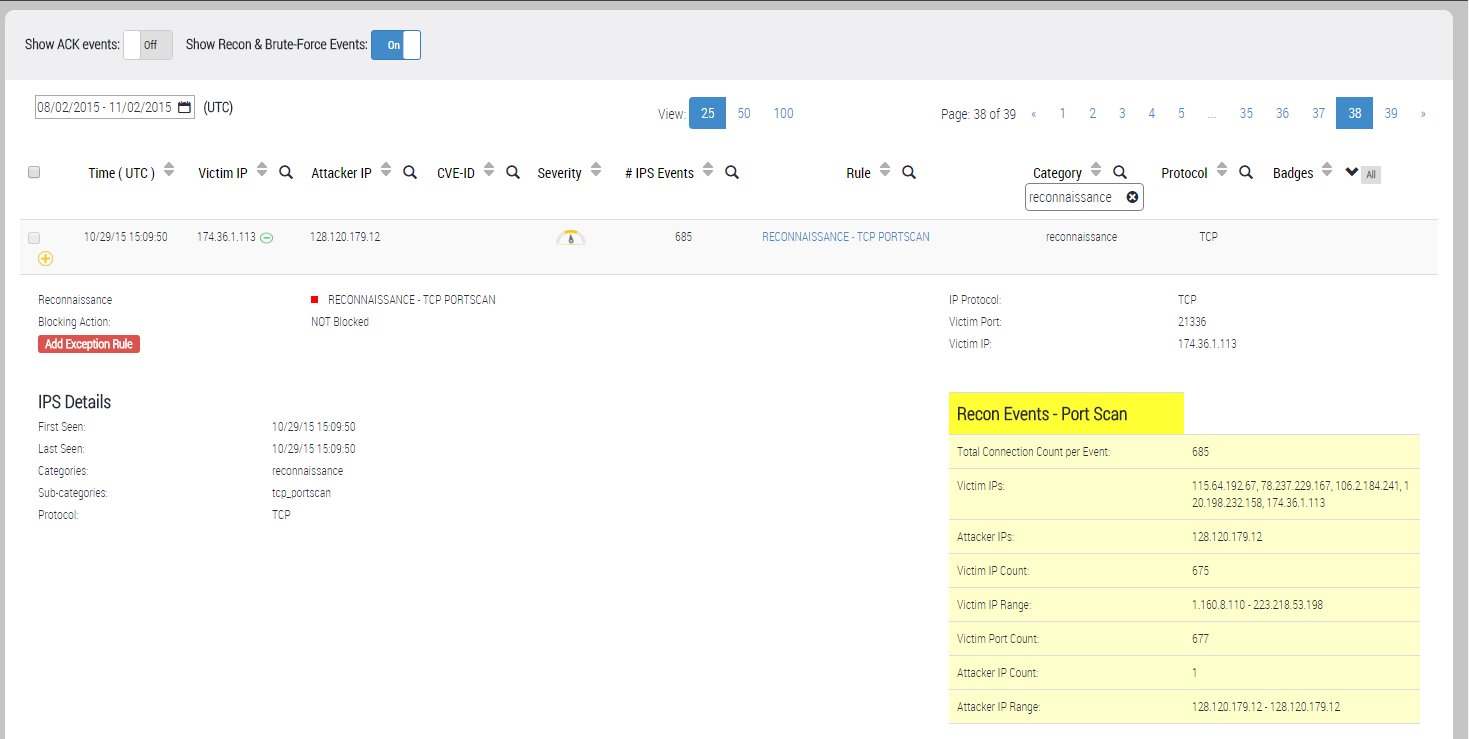Click the green minus icon beside 174.36.1.113

coord(267,238)
